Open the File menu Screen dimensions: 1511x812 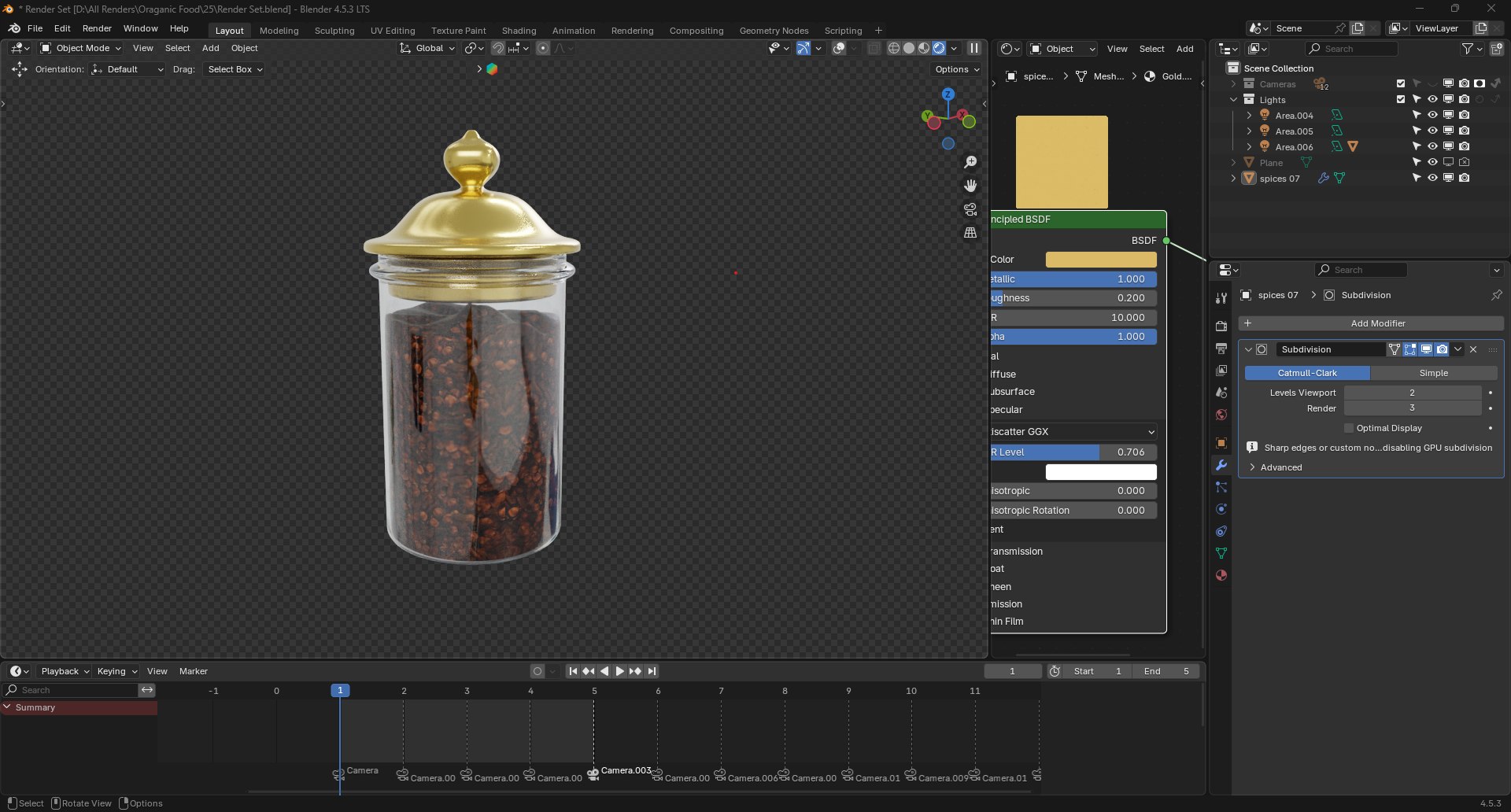click(x=35, y=28)
